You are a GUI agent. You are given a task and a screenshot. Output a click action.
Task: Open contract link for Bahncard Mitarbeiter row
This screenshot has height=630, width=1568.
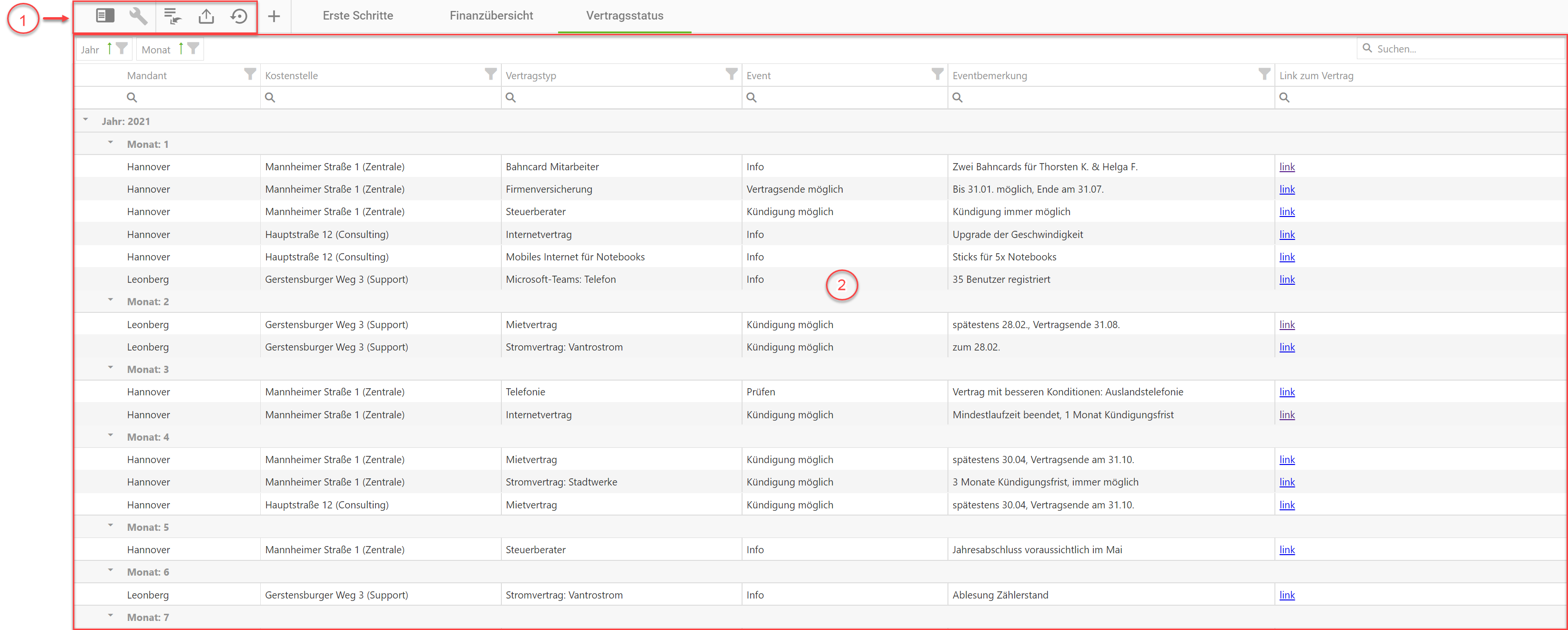pyautogui.click(x=1286, y=166)
